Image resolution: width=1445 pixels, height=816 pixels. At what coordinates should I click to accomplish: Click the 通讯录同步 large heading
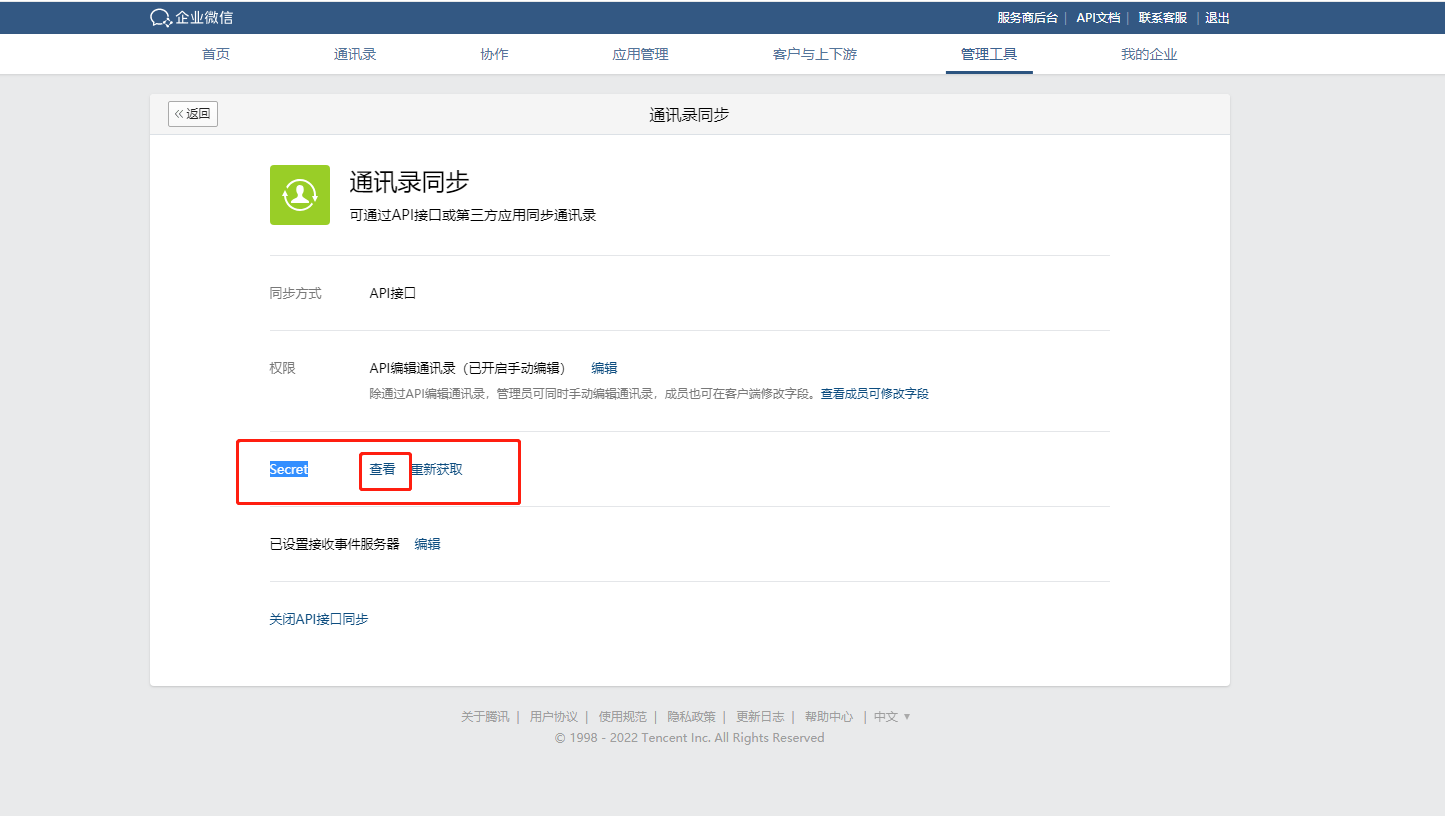tap(409, 182)
